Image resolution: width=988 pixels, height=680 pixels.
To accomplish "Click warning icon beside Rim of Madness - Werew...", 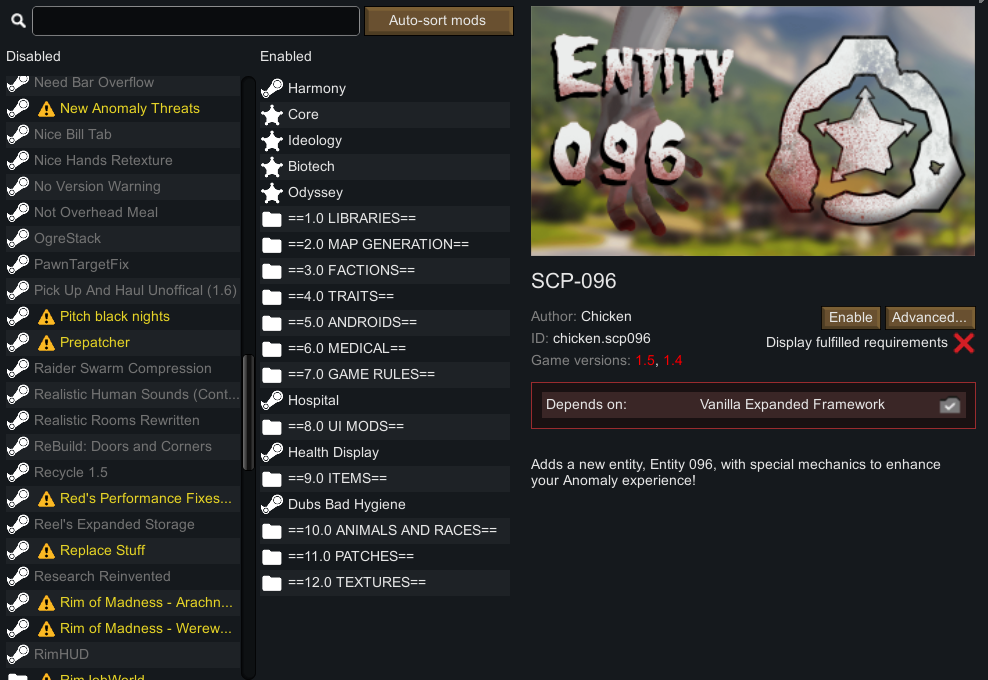I will (x=46, y=629).
